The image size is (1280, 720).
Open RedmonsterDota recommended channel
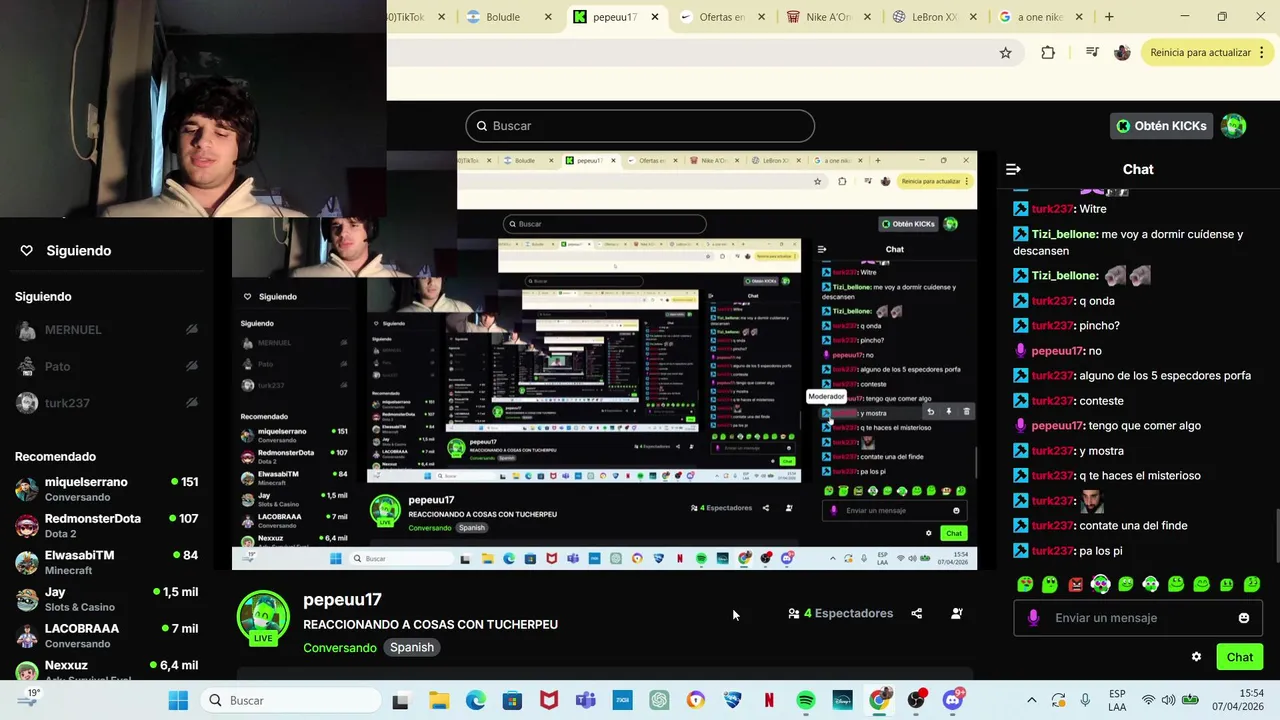point(106,526)
